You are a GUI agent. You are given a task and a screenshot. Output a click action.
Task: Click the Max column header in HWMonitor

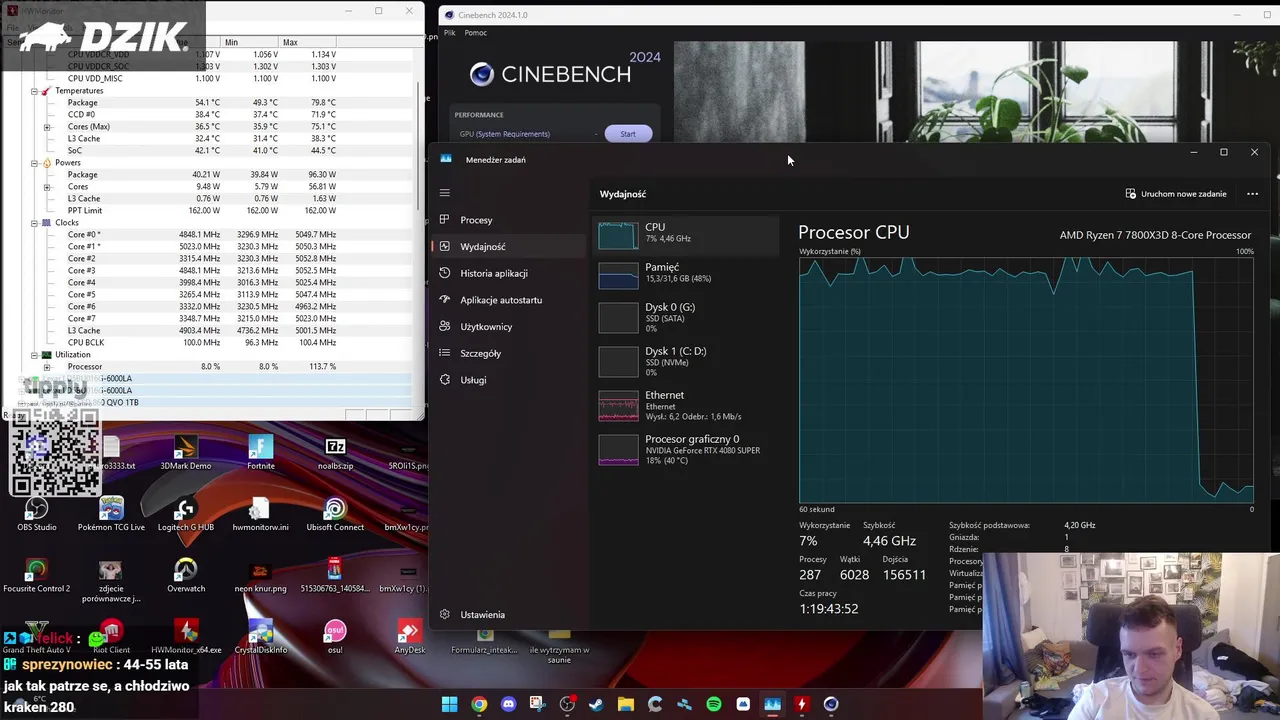tap(310, 42)
